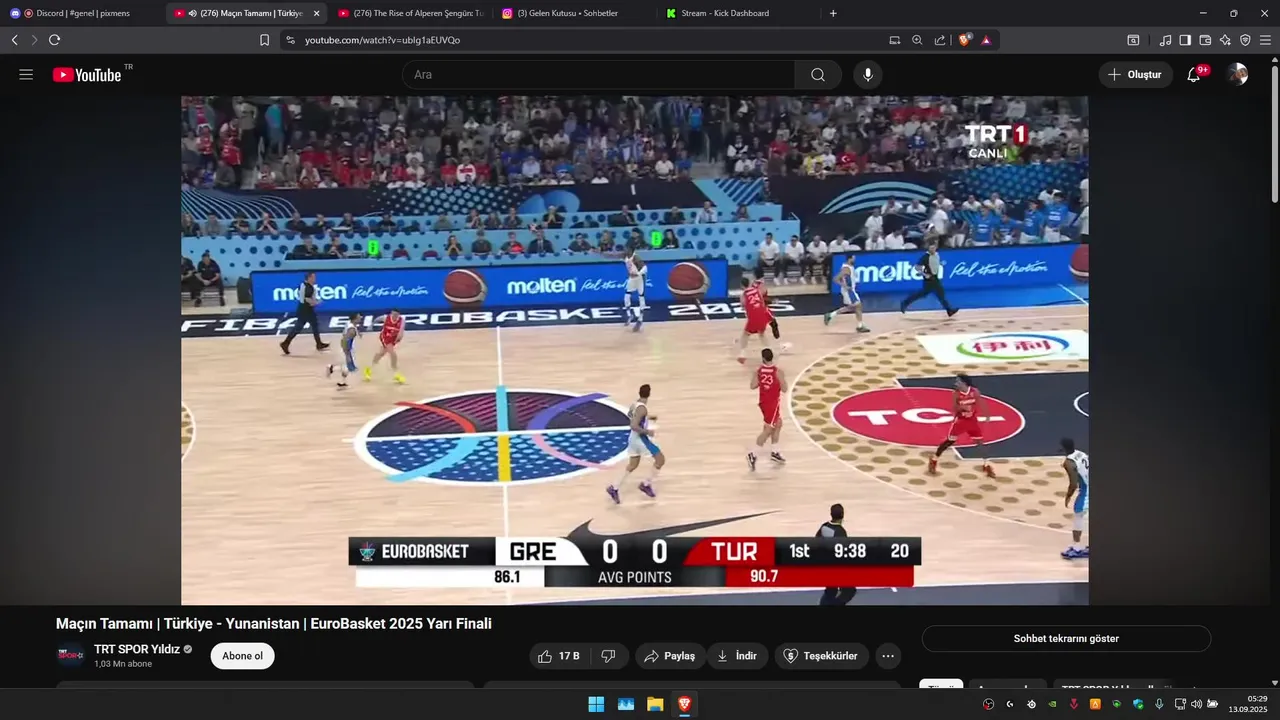Open the media control music note
This screenshot has height=720, width=1280.
click(x=1165, y=40)
